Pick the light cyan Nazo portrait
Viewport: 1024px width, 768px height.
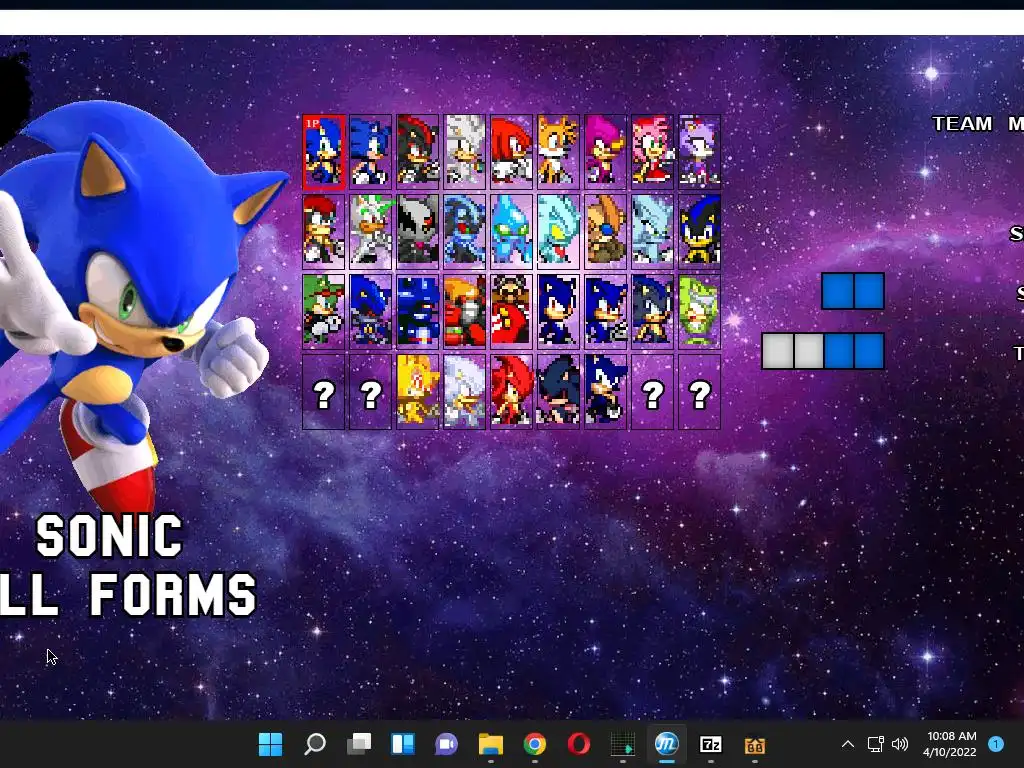point(558,231)
